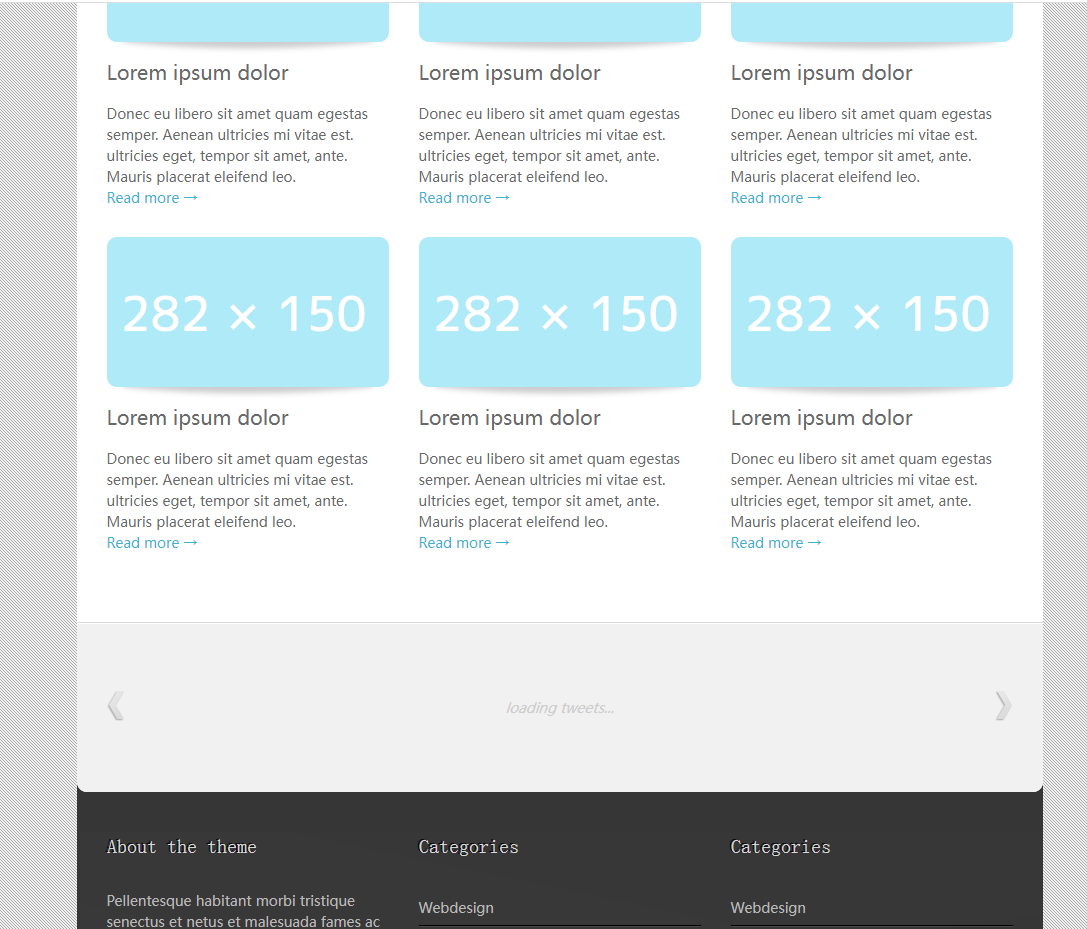Select the middle 282 × 150 placeholder image
The height and width of the screenshot is (929, 1087).
click(559, 312)
